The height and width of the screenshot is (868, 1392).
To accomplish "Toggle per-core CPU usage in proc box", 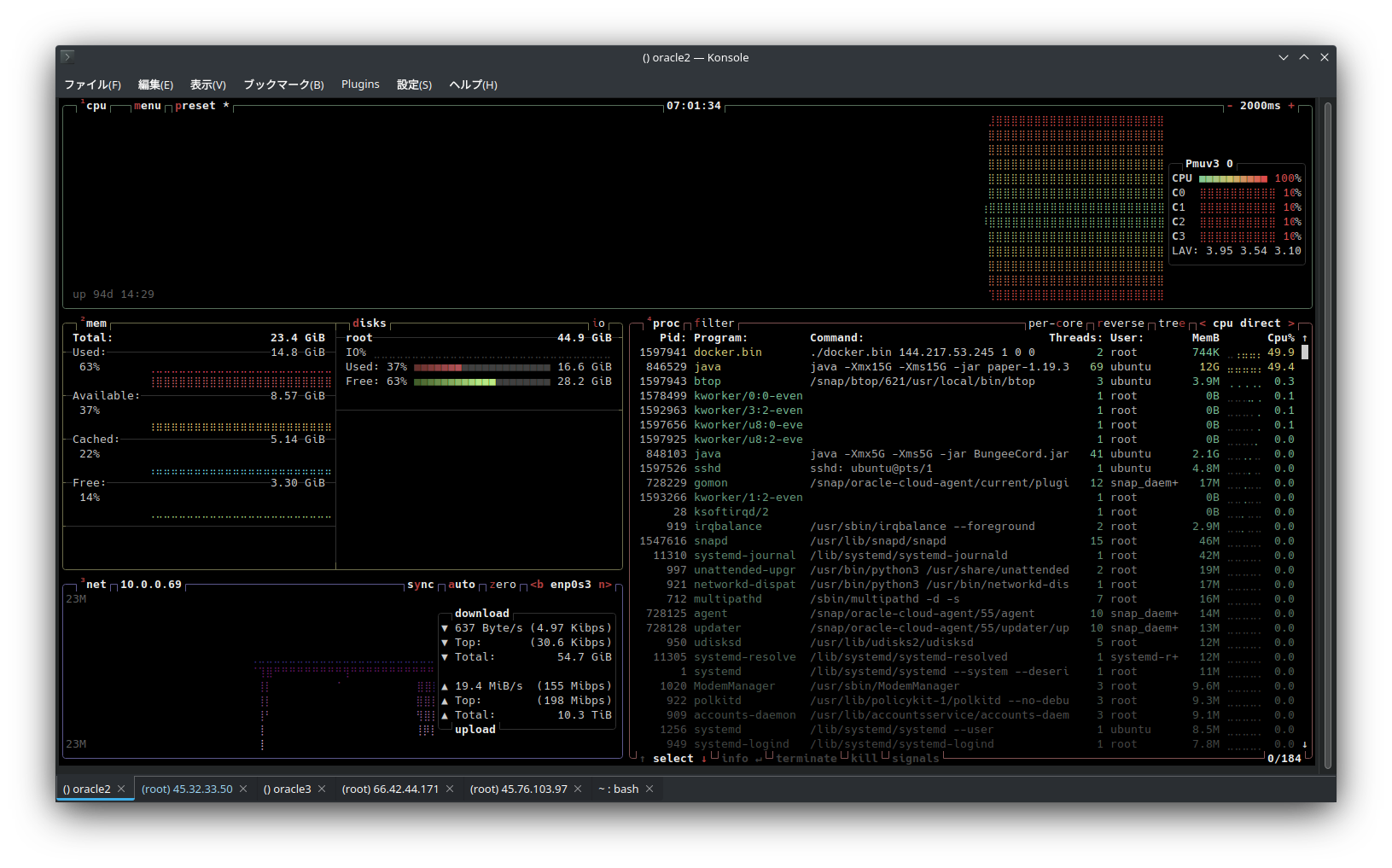I will 1055,323.
